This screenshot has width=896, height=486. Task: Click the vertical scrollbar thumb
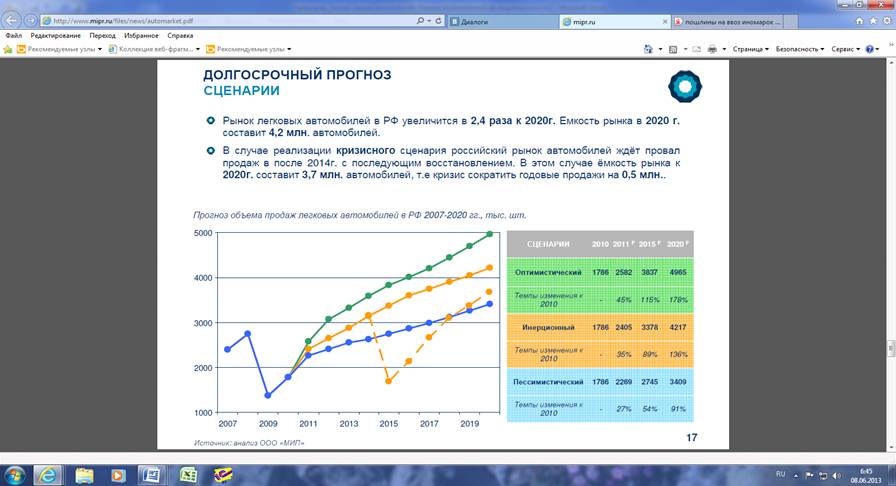(891, 348)
